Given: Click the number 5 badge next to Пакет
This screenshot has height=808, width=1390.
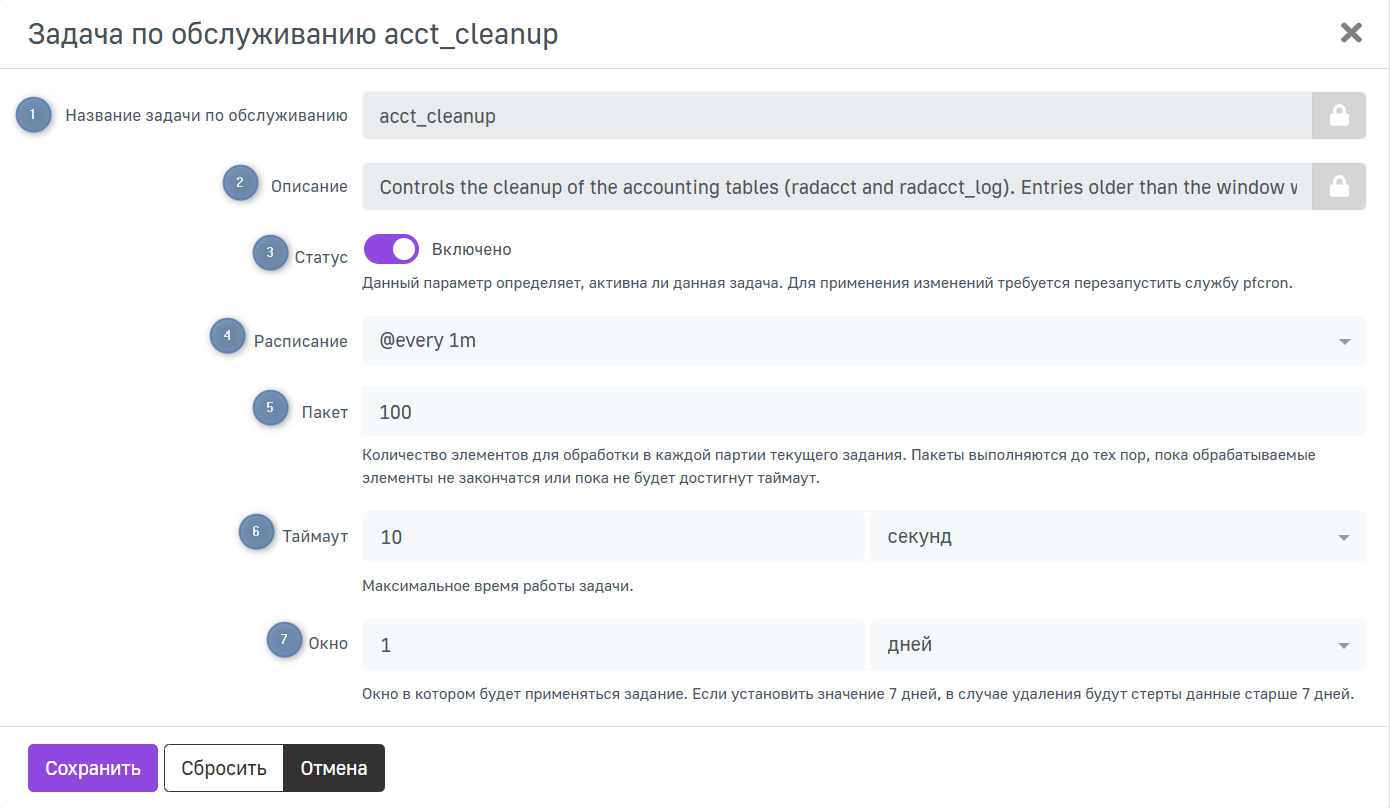Looking at the screenshot, I should 270,408.
